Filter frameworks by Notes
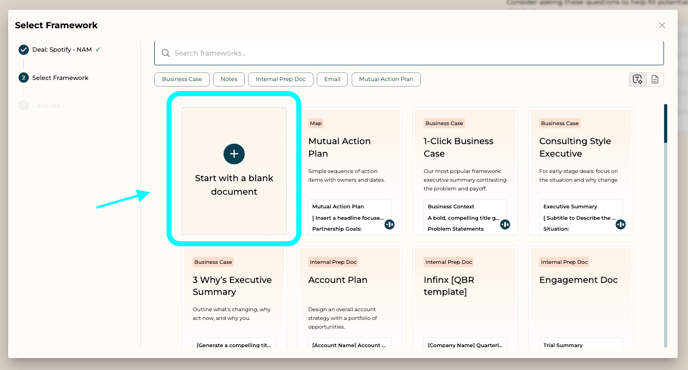 [x=229, y=79]
